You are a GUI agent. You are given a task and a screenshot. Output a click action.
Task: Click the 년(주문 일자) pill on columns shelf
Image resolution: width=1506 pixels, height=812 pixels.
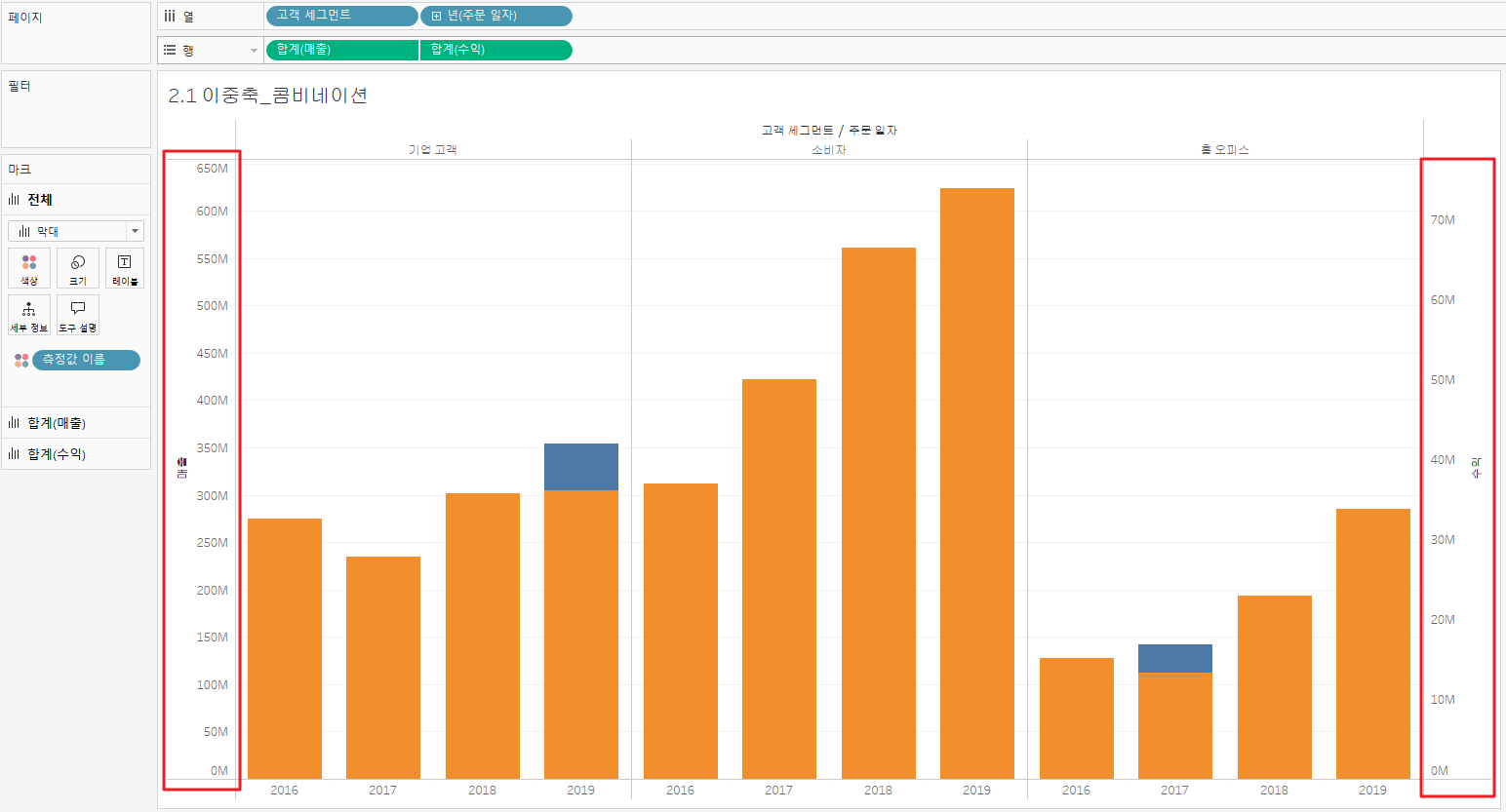click(496, 17)
